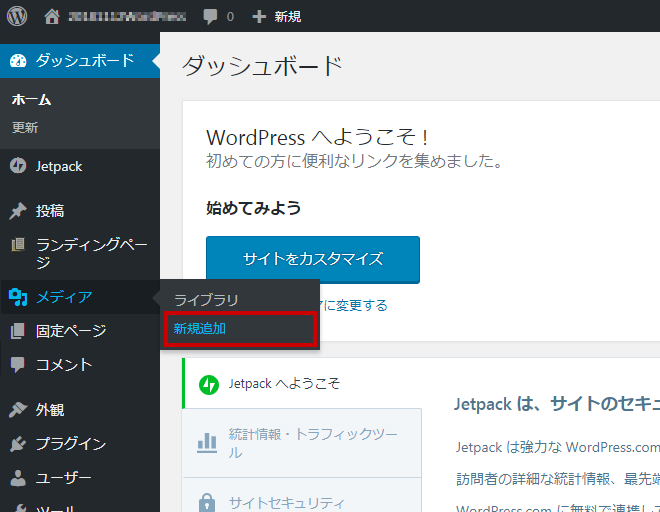
Task: Click the ユーザー person icon
Action: (x=18, y=477)
